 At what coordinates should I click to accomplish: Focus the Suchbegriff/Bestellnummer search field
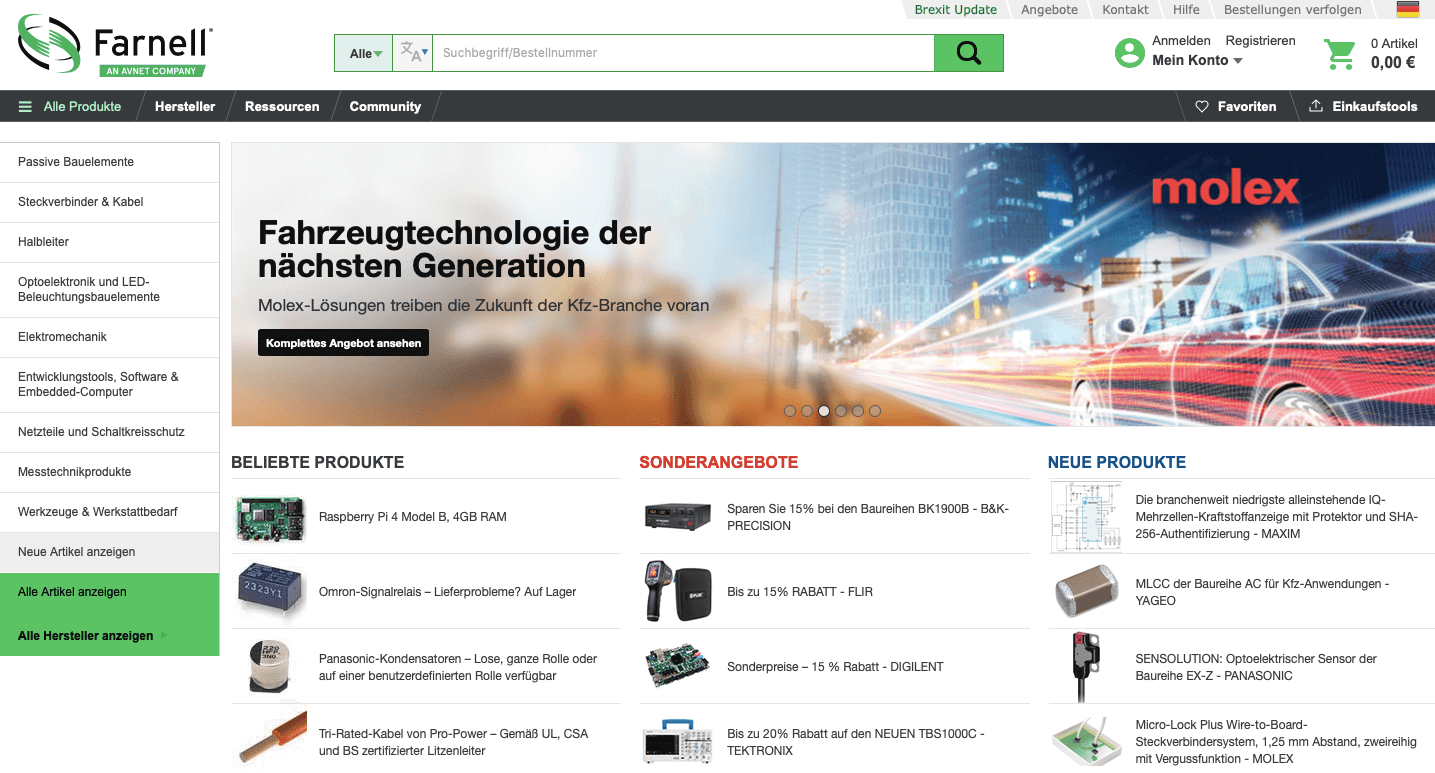point(683,53)
